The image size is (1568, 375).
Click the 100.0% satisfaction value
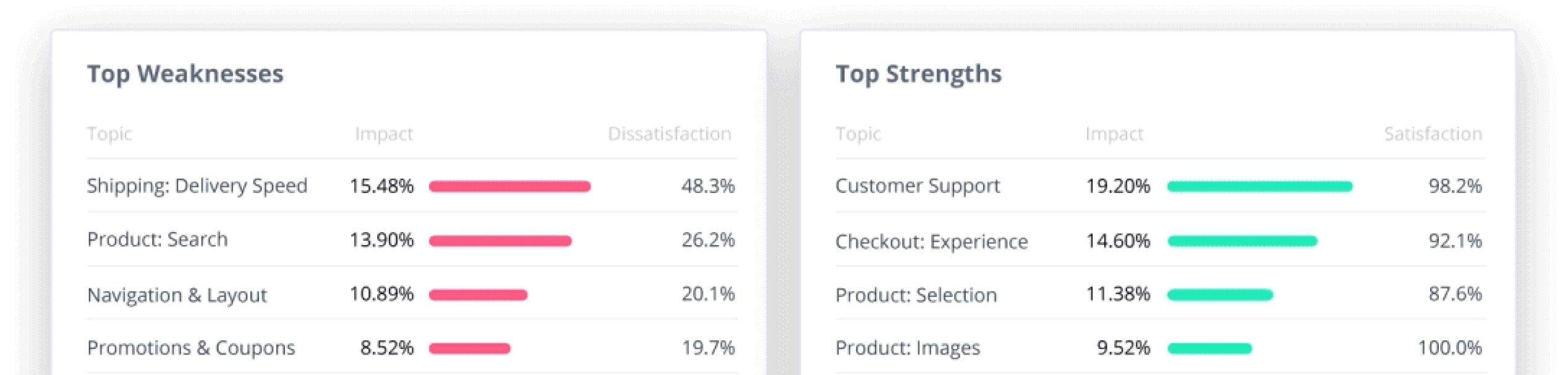pyautogui.click(x=1449, y=348)
